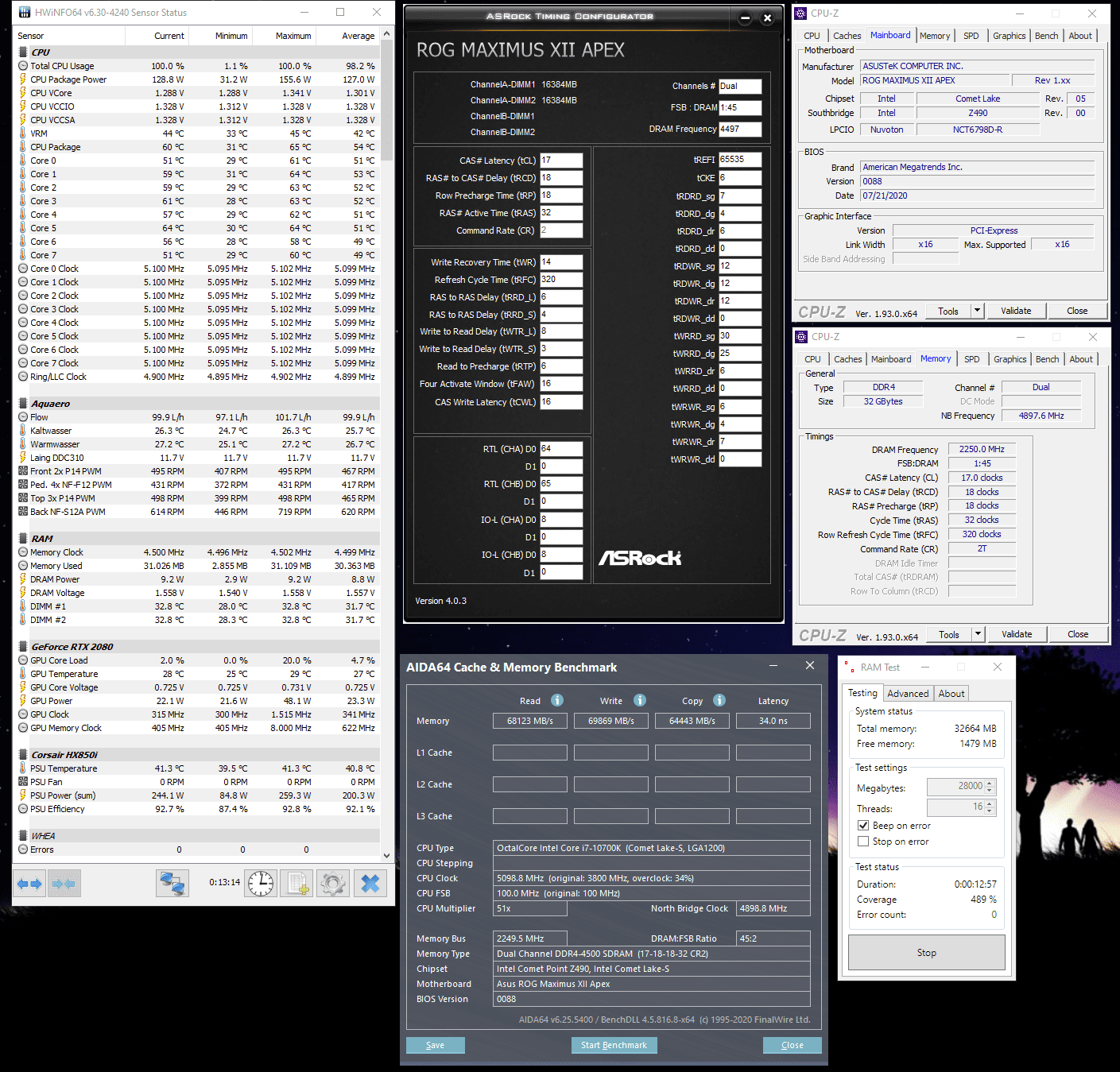Click Sensor column header in HWiNFO
The image size is (1120, 1072).
69,36
